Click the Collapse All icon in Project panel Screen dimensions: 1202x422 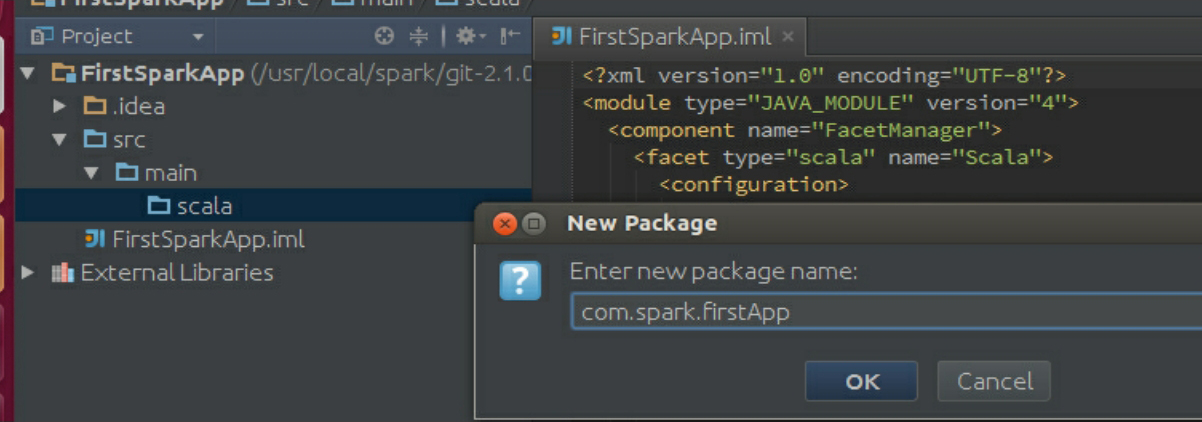point(419,37)
